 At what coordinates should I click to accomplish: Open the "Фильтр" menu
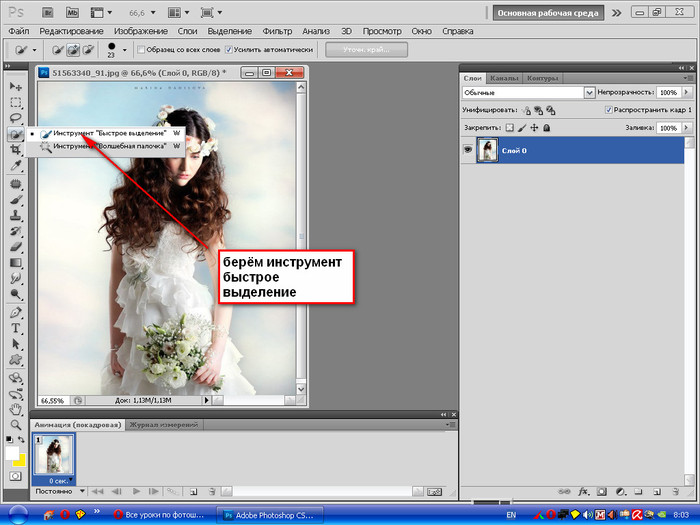click(x=276, y=31)
